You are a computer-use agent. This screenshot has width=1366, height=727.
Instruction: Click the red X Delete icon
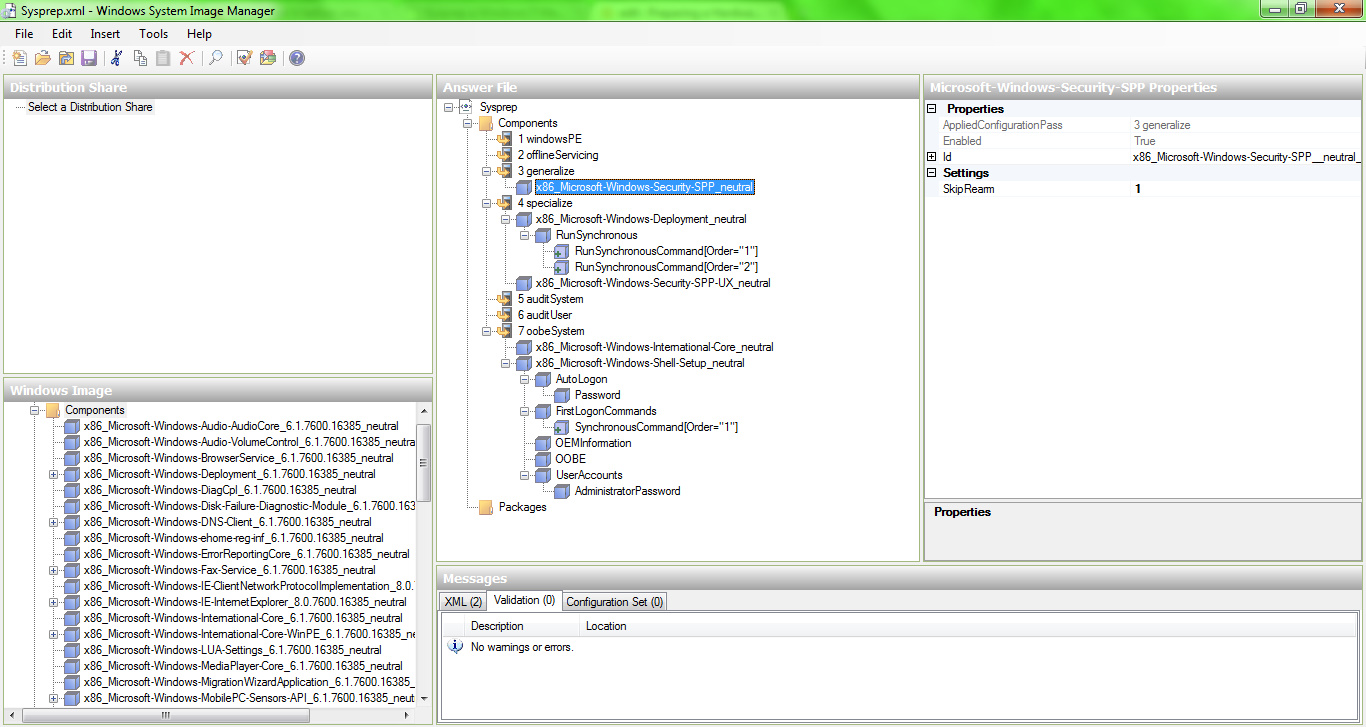coord(186,58)
